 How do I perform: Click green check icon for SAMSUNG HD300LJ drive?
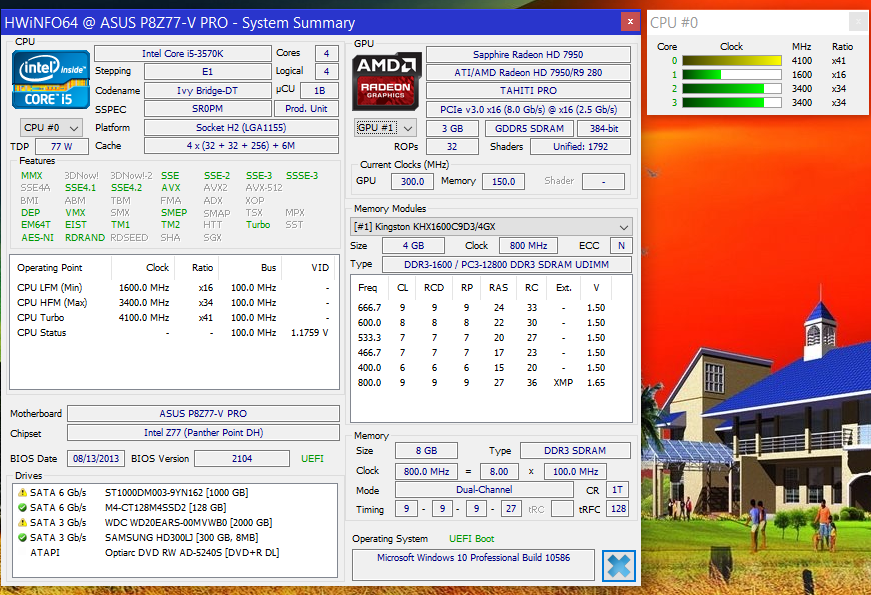[22, 537]
